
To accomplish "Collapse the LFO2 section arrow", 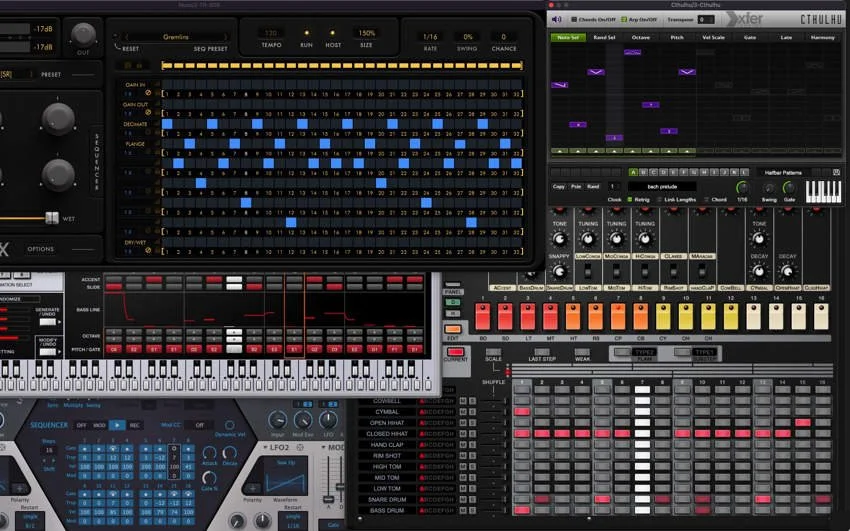I will coord(265,448).
